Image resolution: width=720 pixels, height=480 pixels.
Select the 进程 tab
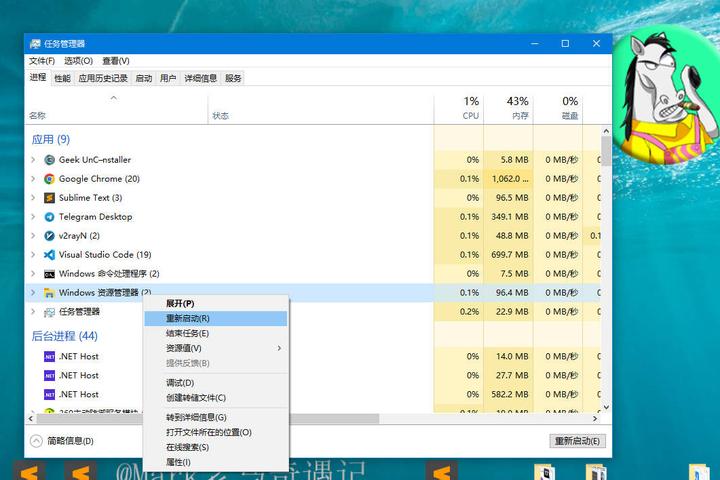coord(38,77)
